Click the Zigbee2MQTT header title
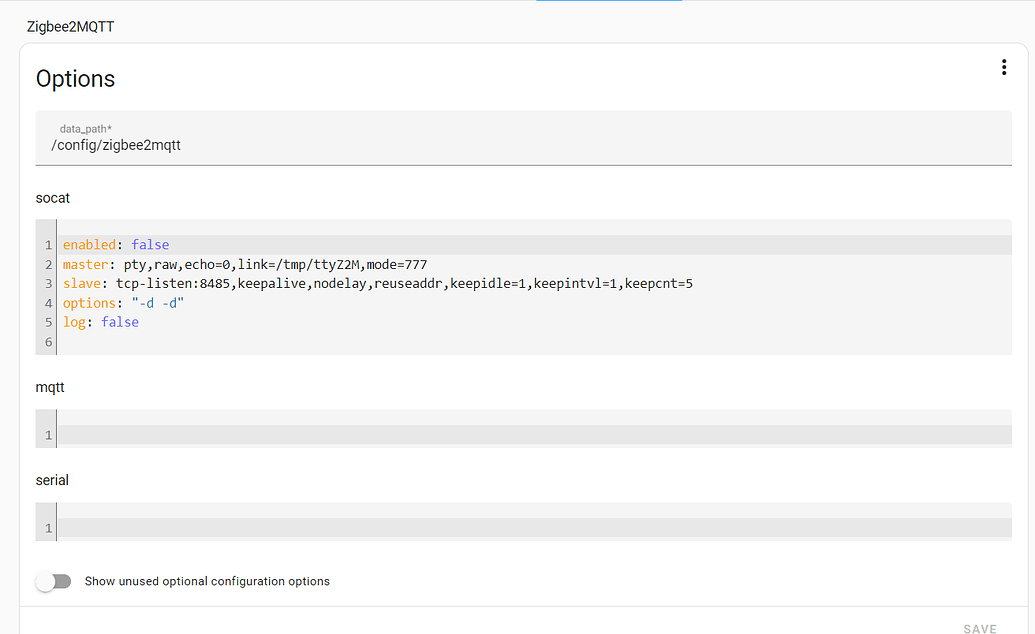The image size is (1035, 634). click(70, 27)
